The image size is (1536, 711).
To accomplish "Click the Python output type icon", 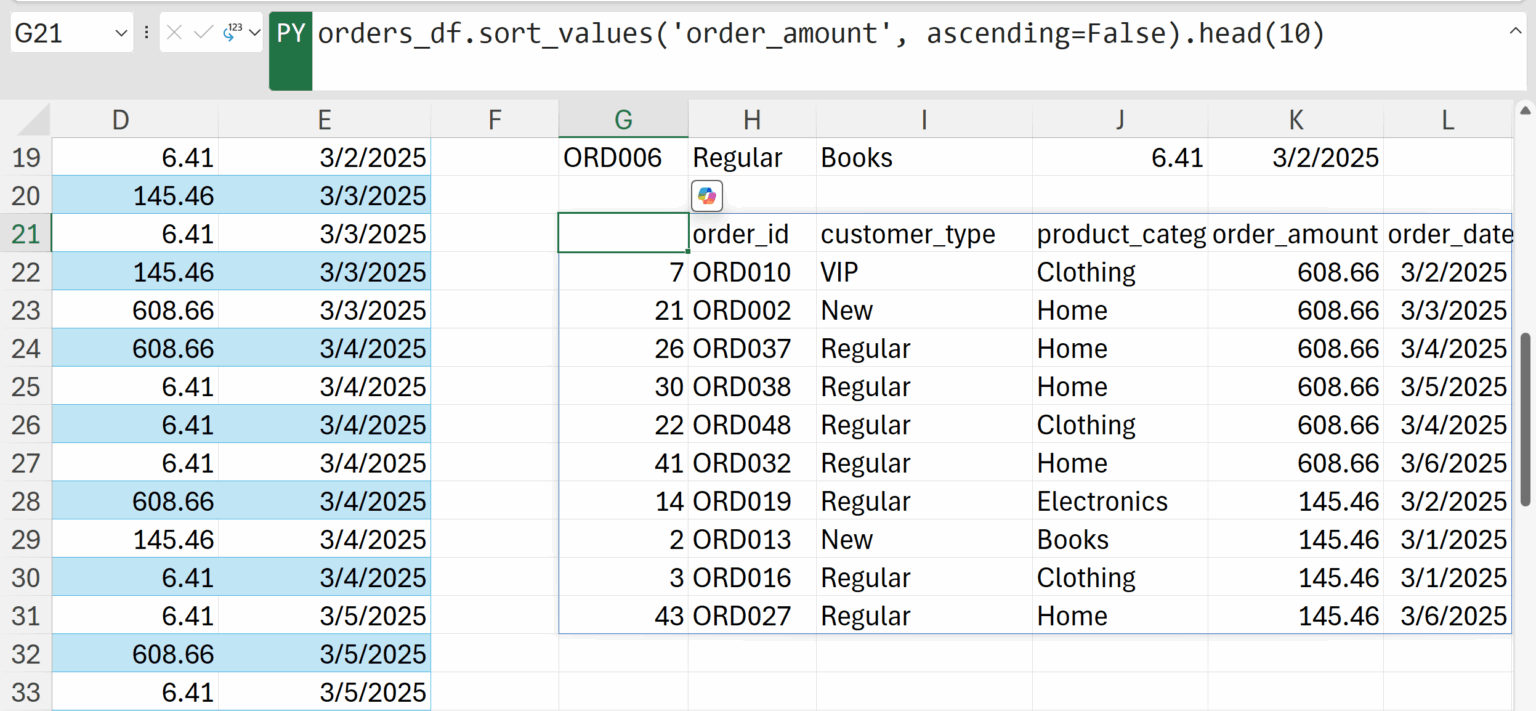I will pos(232,34).
